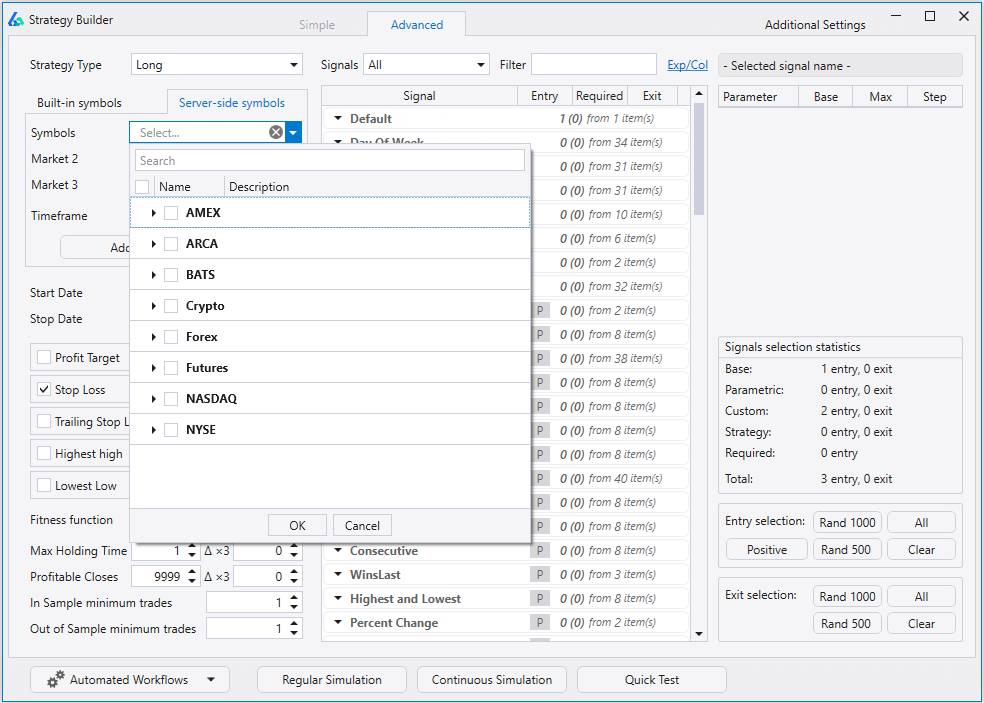984x703 pixels.
Task: Clear the Symbols selection with X icon
Action: tap(276, 133)
